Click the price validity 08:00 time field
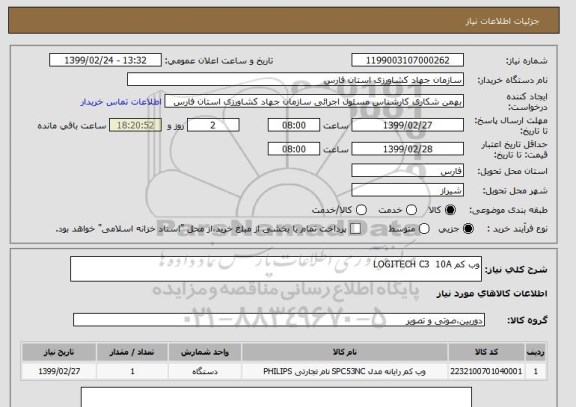576x407 pixels. click(294, 149)
